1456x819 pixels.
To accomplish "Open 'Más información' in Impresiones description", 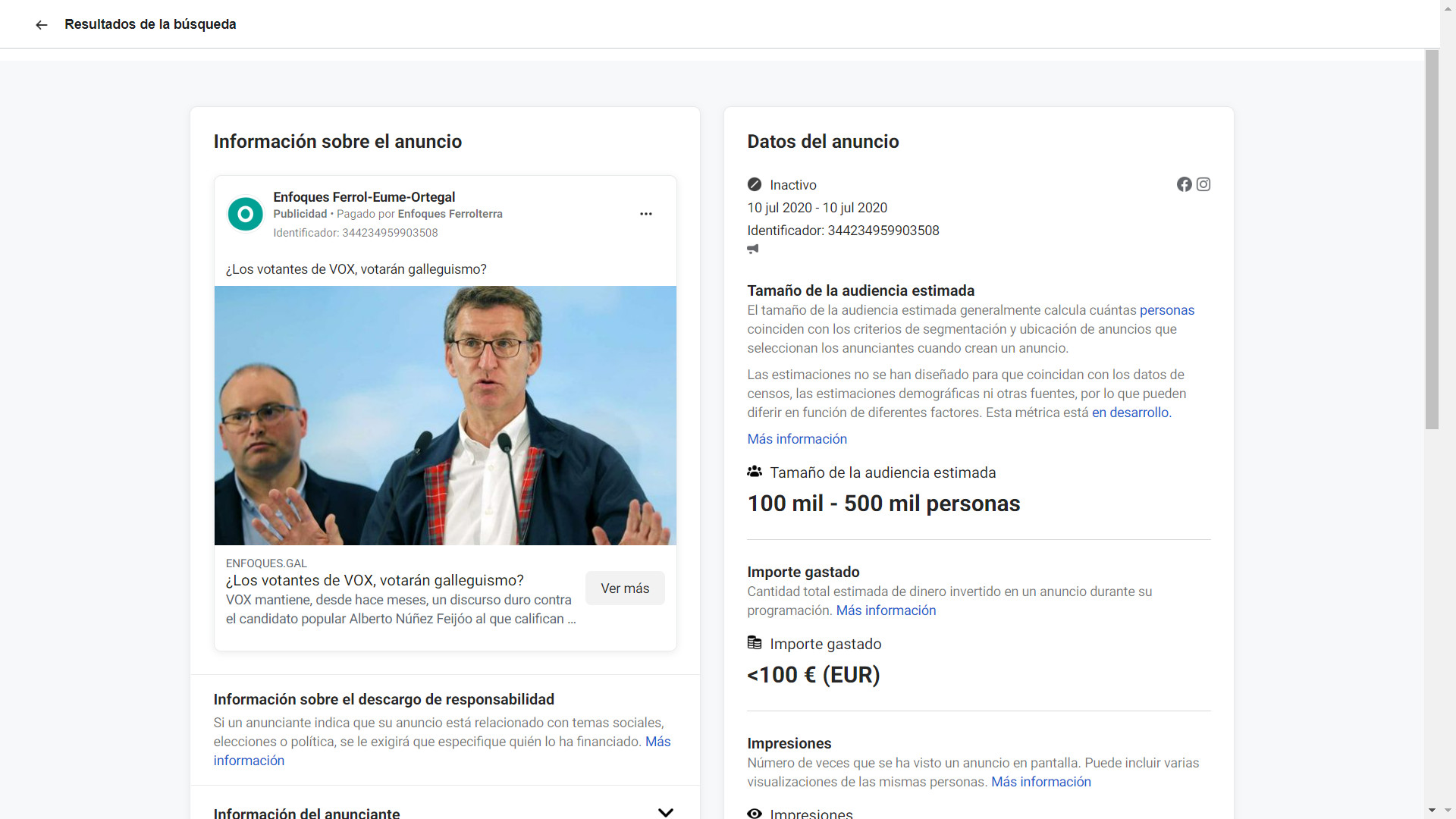I will (x=1041, y=782).
